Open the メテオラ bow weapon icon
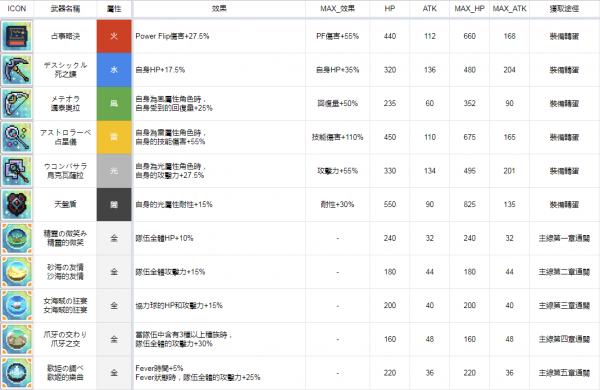600x390 pixels. [x=16, y=103]
